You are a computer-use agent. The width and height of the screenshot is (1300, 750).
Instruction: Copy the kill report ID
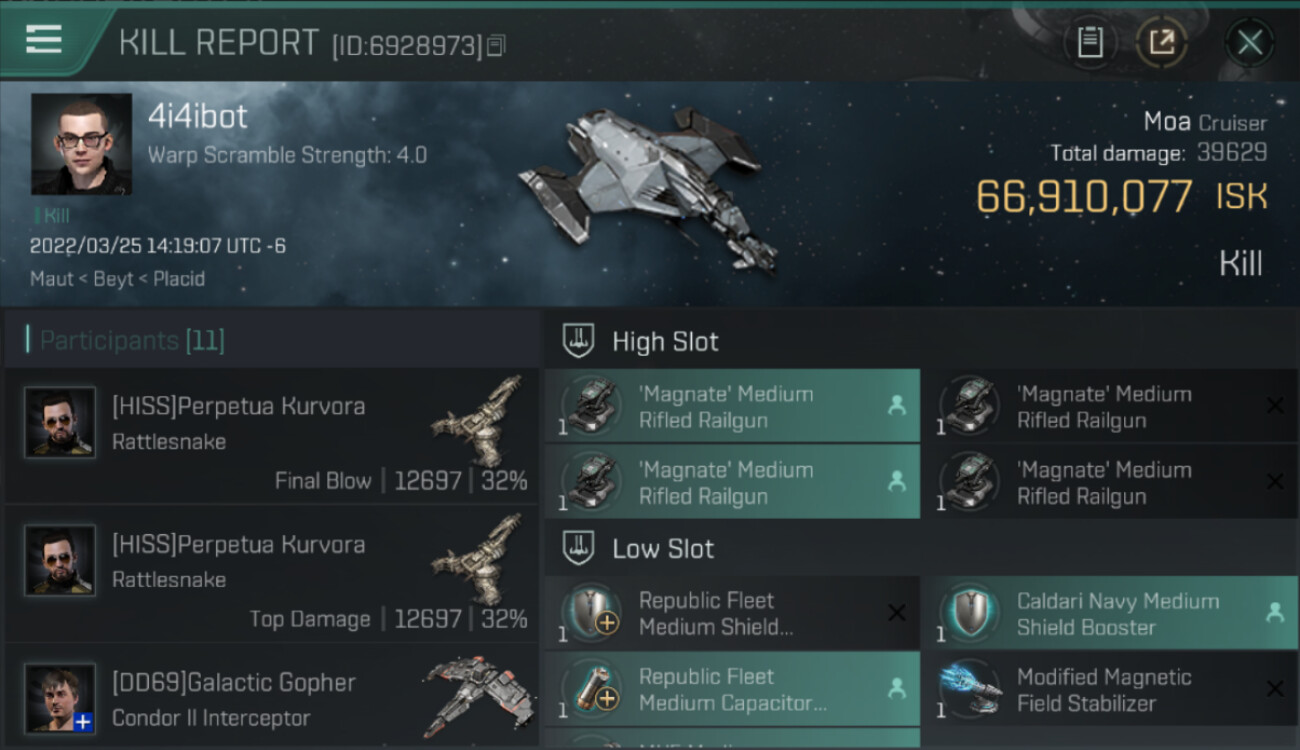click(496, 45)
